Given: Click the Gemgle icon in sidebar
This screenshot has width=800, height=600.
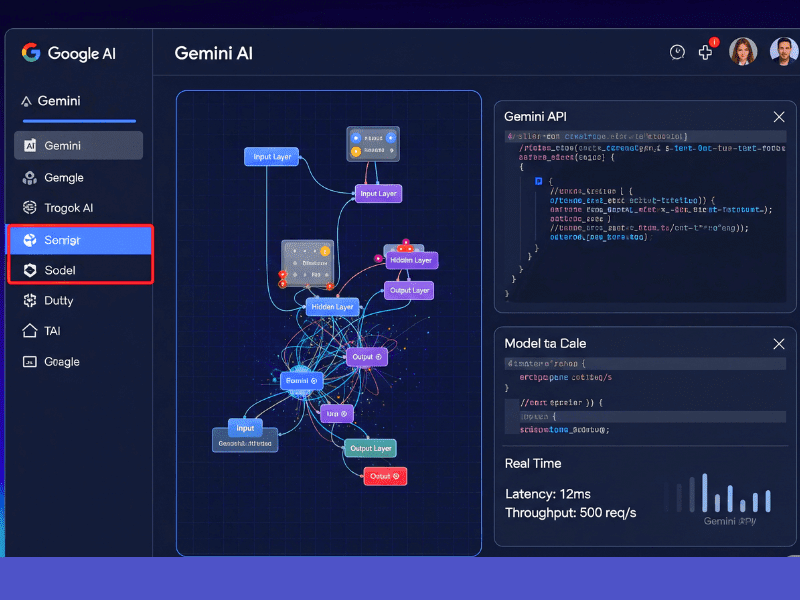Looking at the screenshot, I should (x=30, y=178).
